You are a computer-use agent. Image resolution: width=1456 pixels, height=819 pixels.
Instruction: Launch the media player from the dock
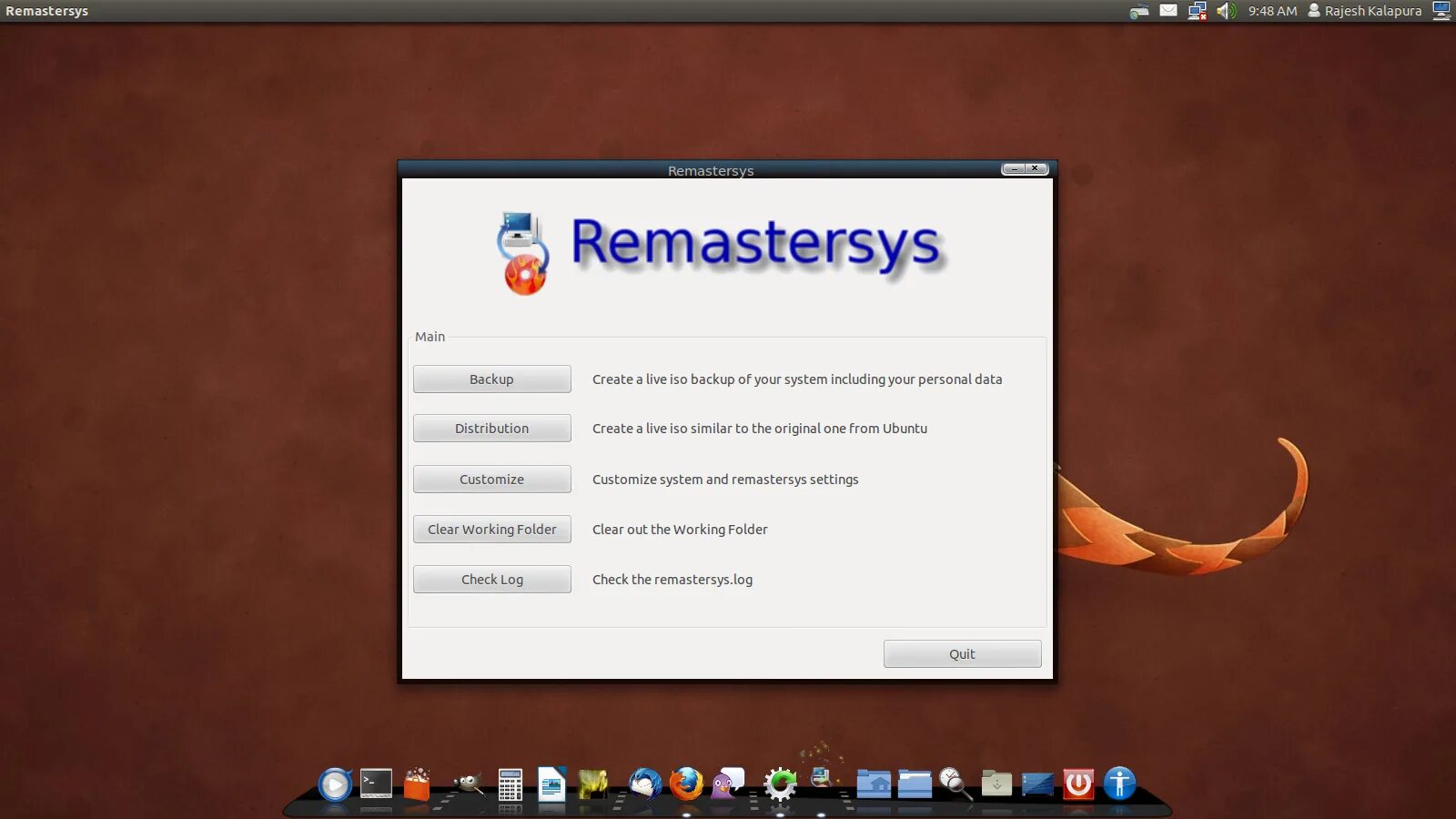point(335,784)
